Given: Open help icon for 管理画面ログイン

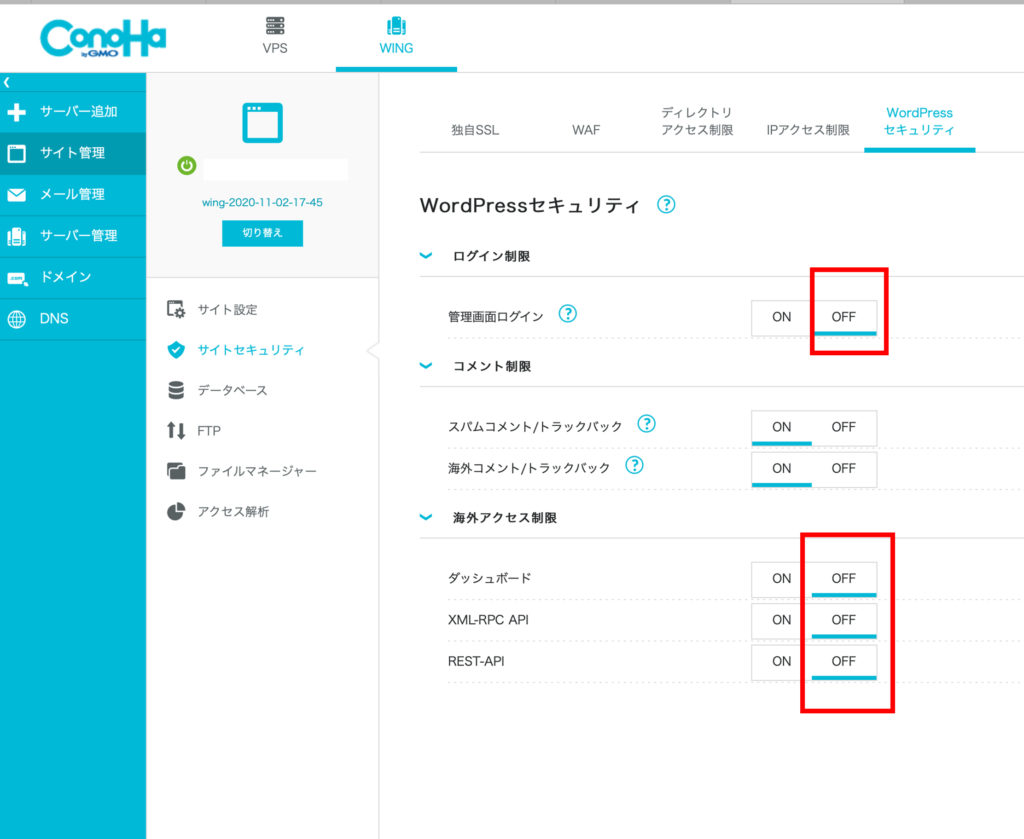Looking at the screenshot, I should 568,314.
